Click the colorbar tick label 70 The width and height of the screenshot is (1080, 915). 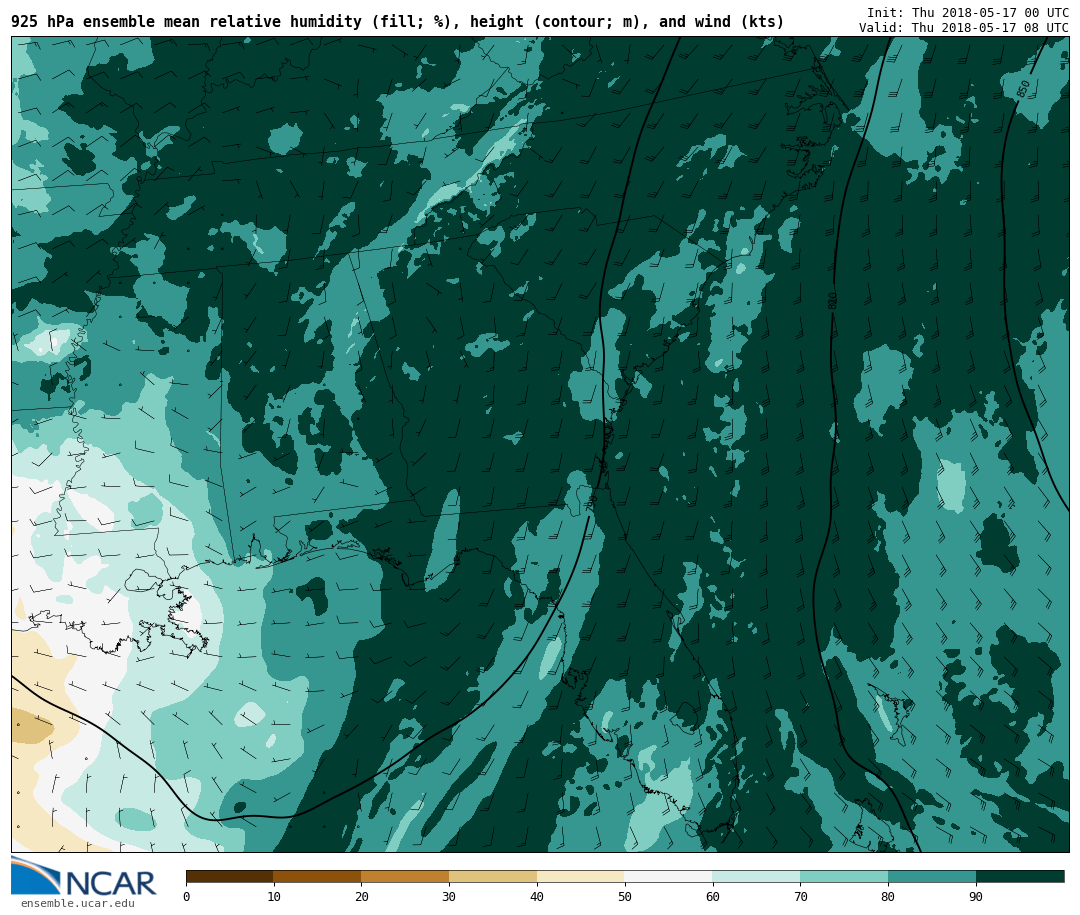800,896
